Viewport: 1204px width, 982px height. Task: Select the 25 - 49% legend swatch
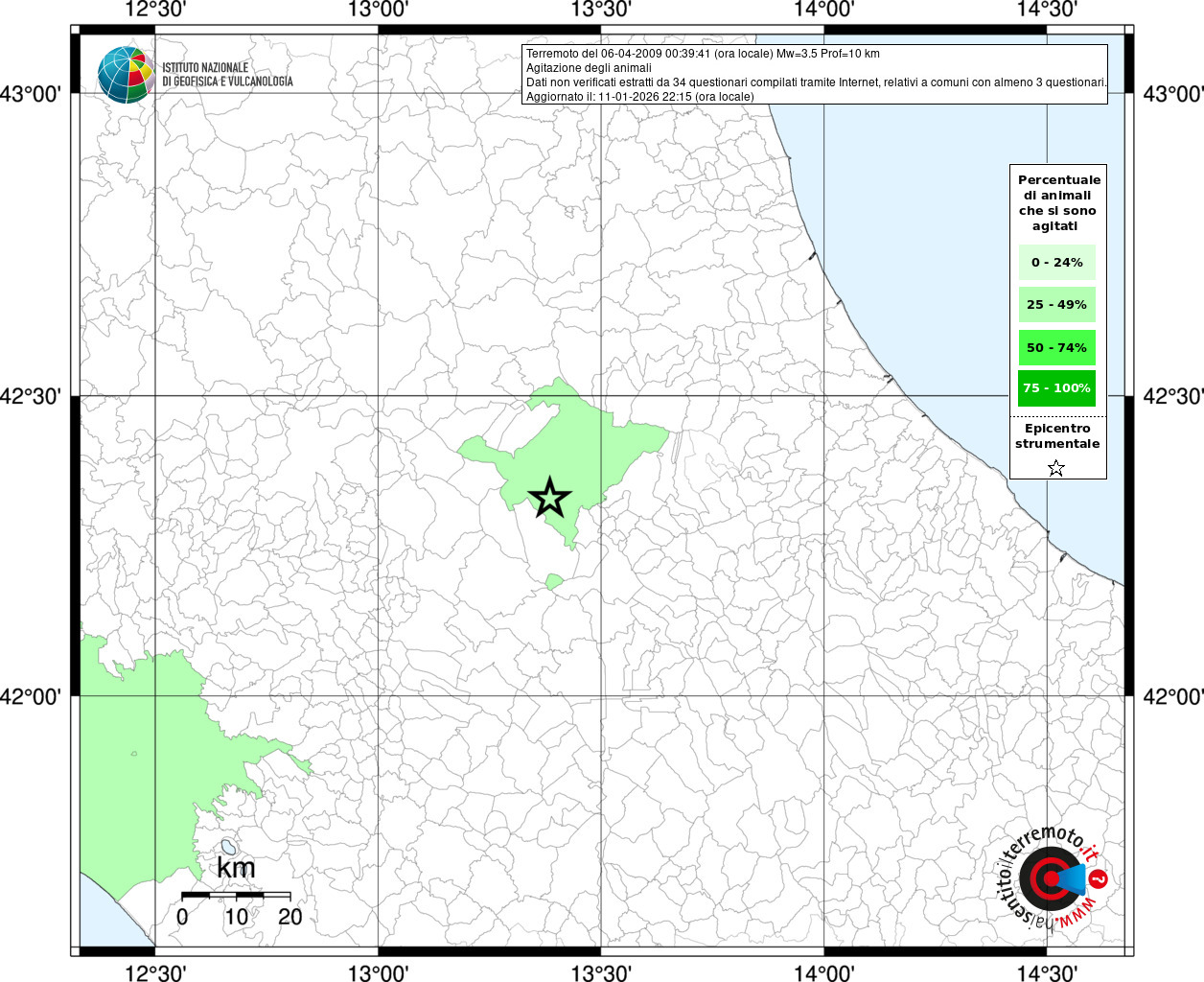pyautogui.click(x=1056, y=305)
